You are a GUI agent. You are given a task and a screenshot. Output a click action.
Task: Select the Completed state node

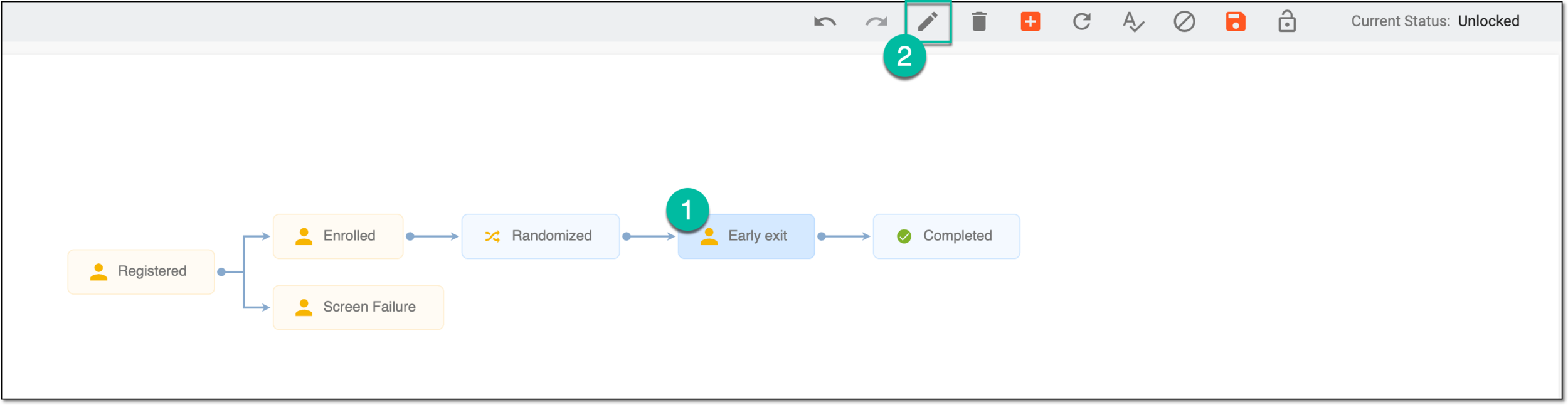tap(946, 236)
